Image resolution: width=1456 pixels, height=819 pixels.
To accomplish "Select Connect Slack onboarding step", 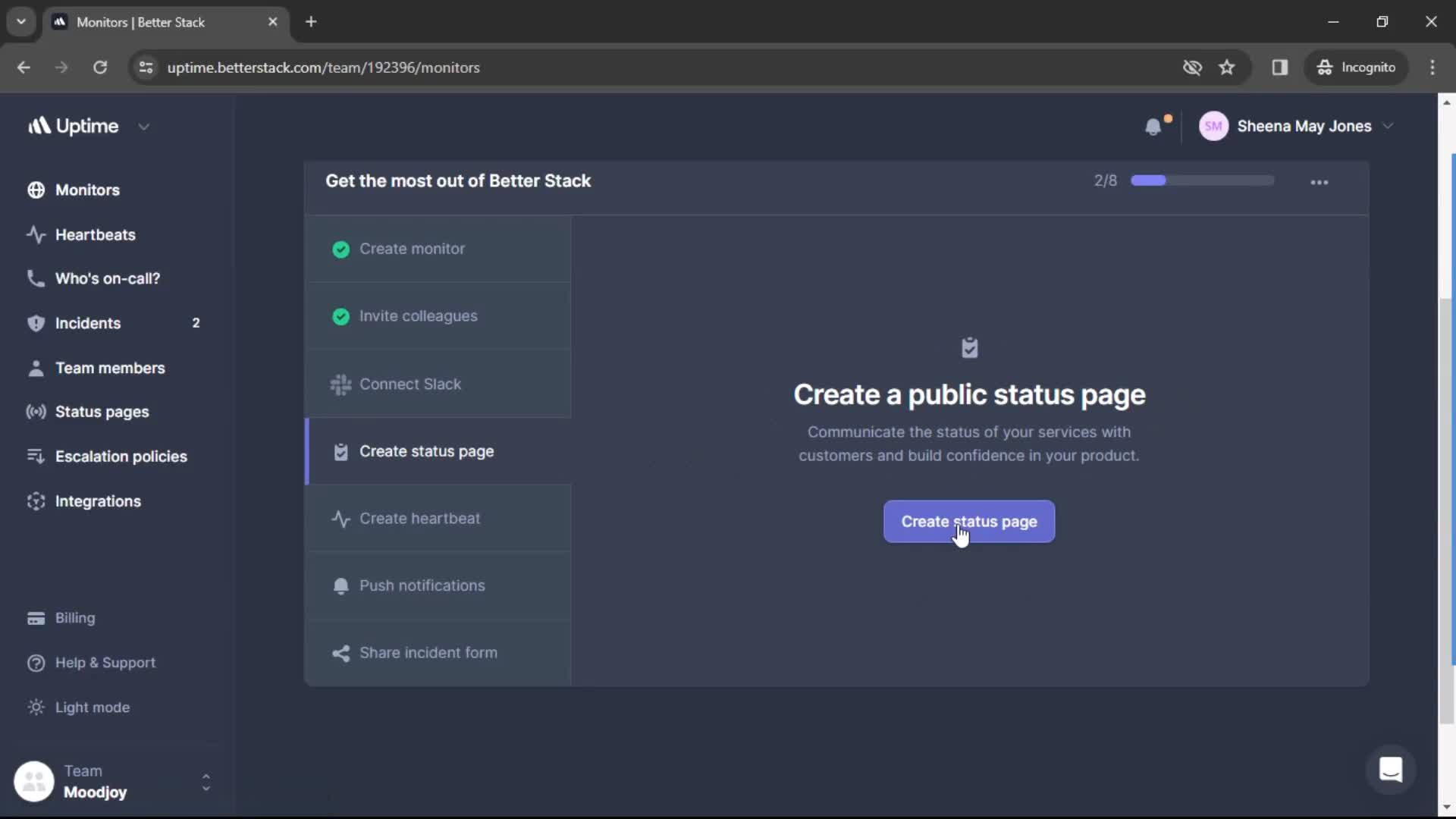I will tap(438, 384).
